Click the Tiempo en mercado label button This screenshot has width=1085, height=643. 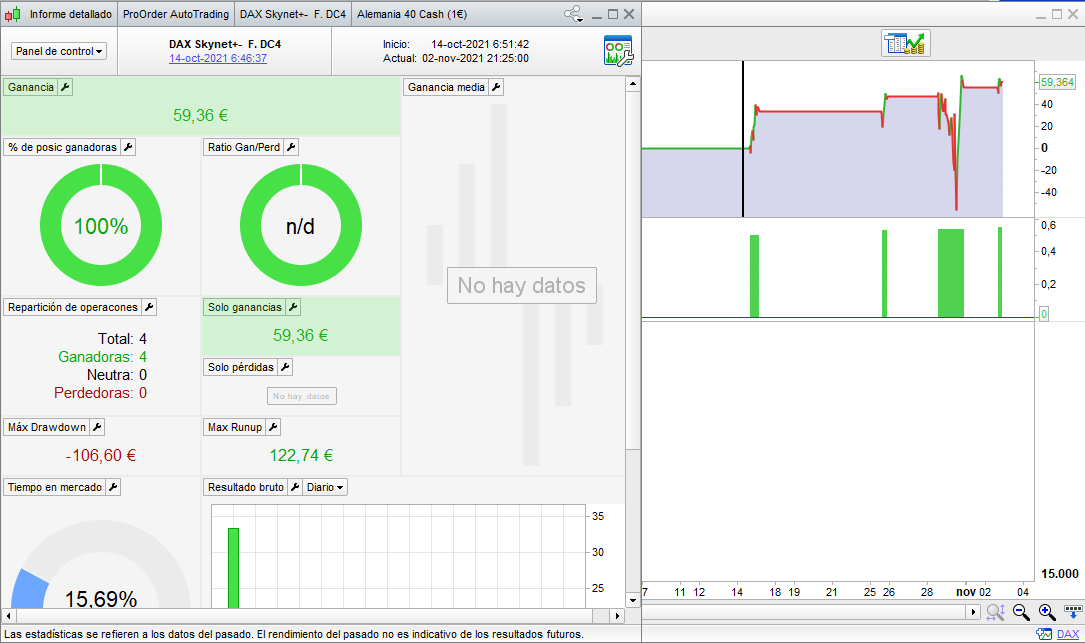pyautogui.click(x=55, y=487)
